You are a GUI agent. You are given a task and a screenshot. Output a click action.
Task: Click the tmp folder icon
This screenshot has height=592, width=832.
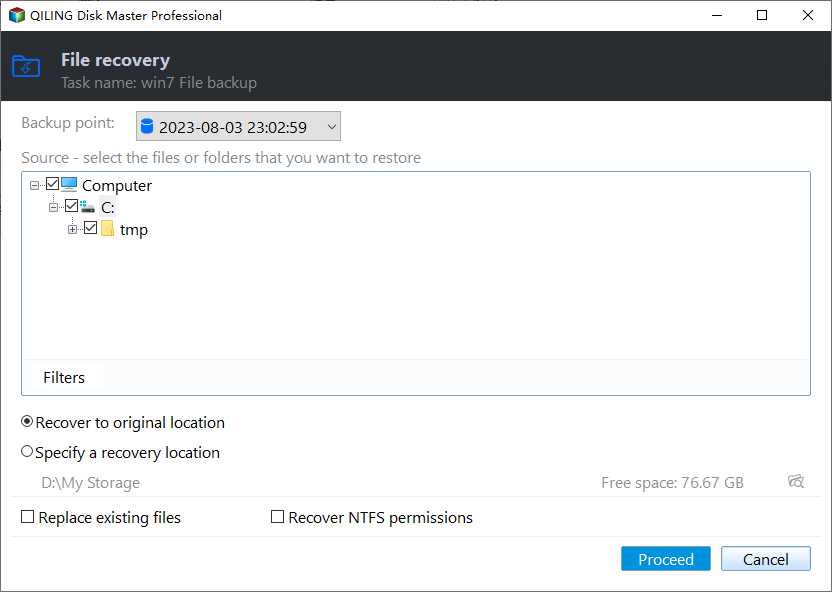(x=107, y=229)
